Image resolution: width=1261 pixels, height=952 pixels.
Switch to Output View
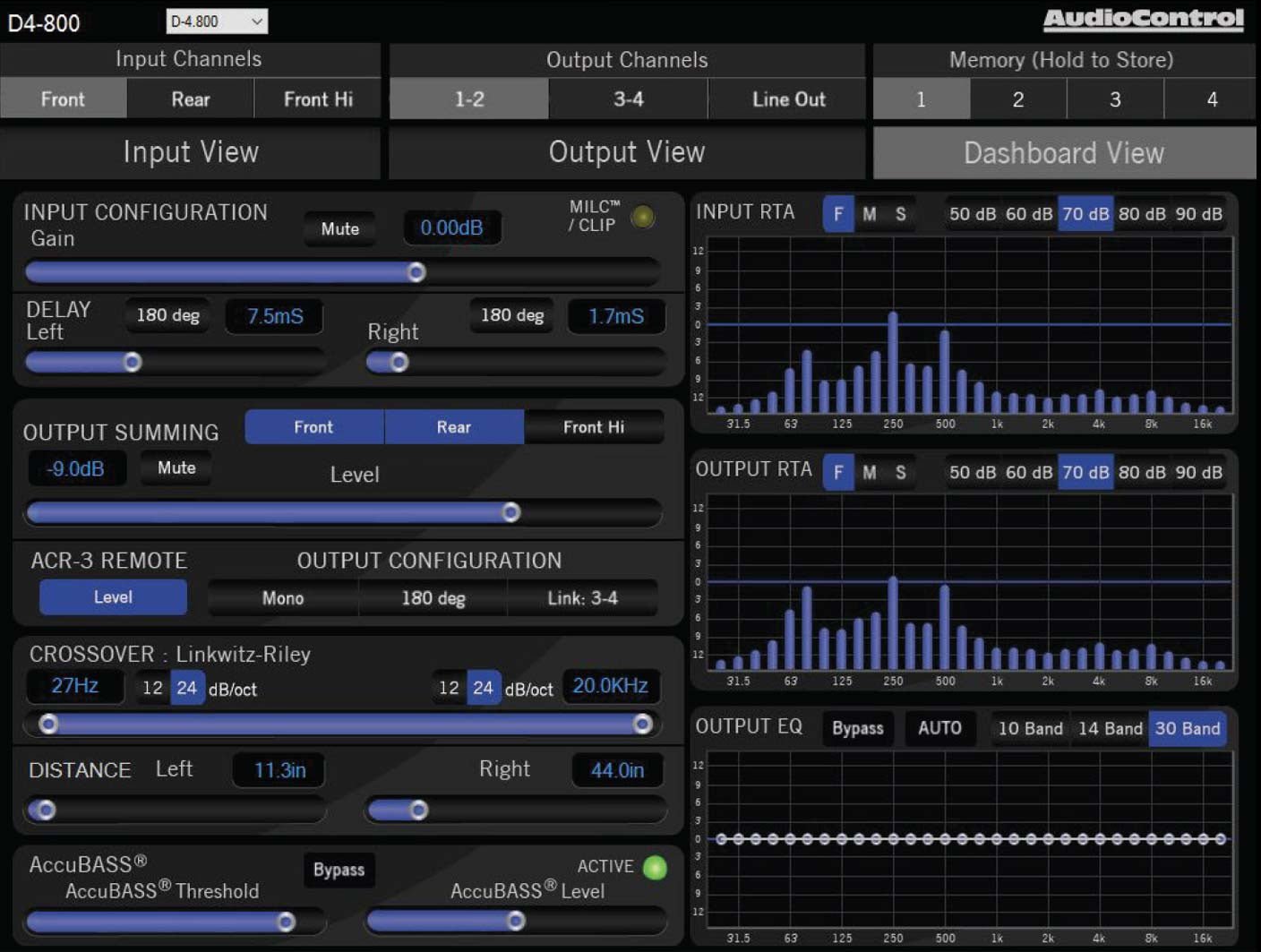pyautogui.click(x=627, y=152)
